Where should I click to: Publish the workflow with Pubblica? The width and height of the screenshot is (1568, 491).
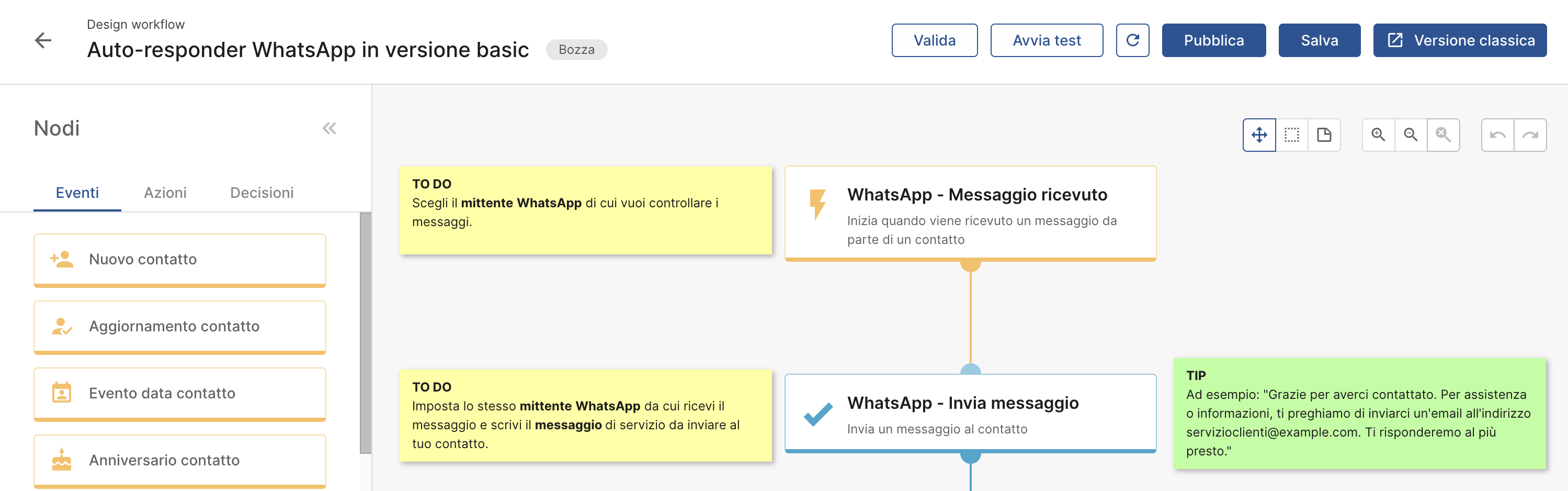pos(1214,40)
